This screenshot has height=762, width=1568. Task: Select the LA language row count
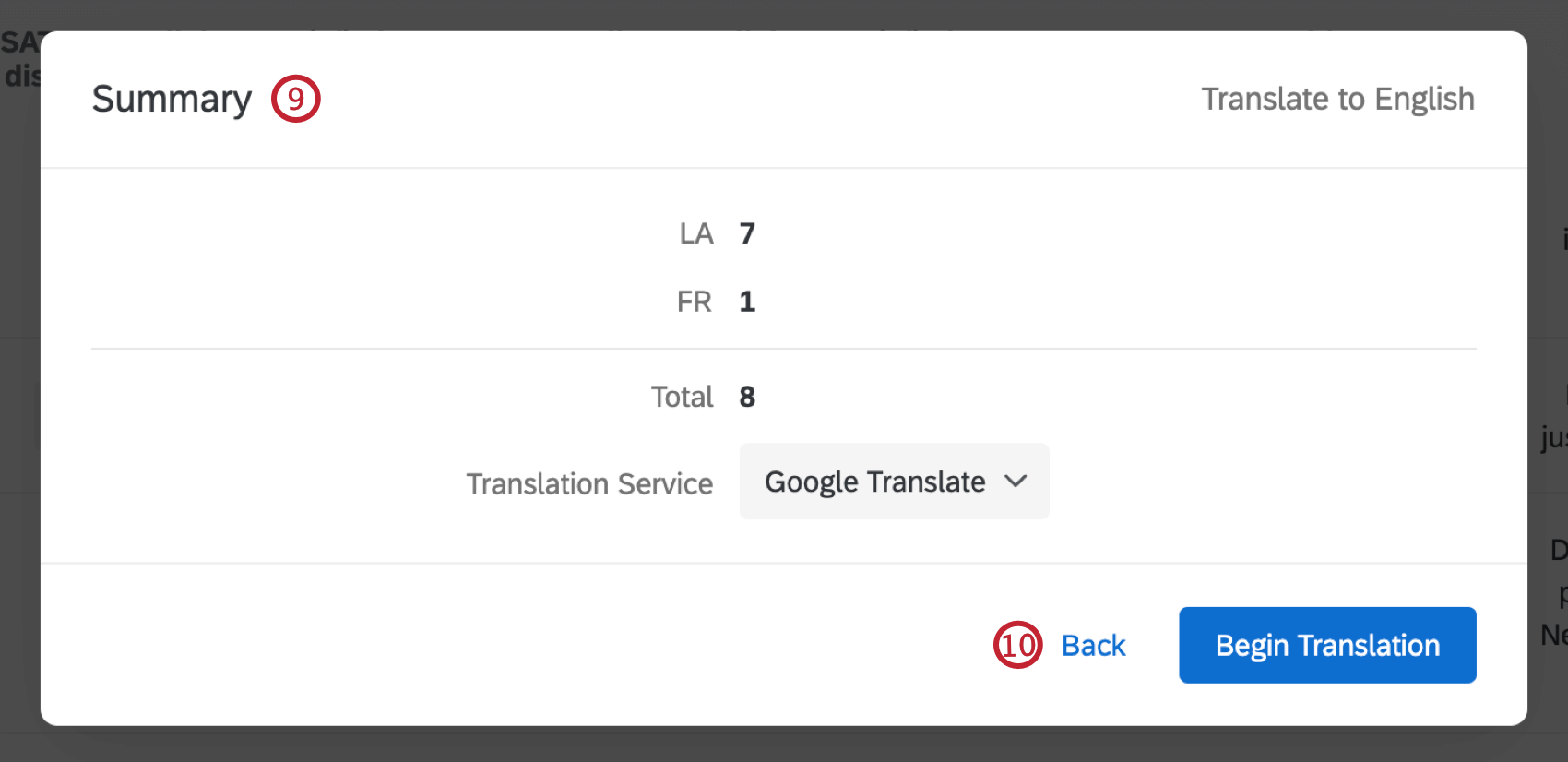click(x=747, y=233)
